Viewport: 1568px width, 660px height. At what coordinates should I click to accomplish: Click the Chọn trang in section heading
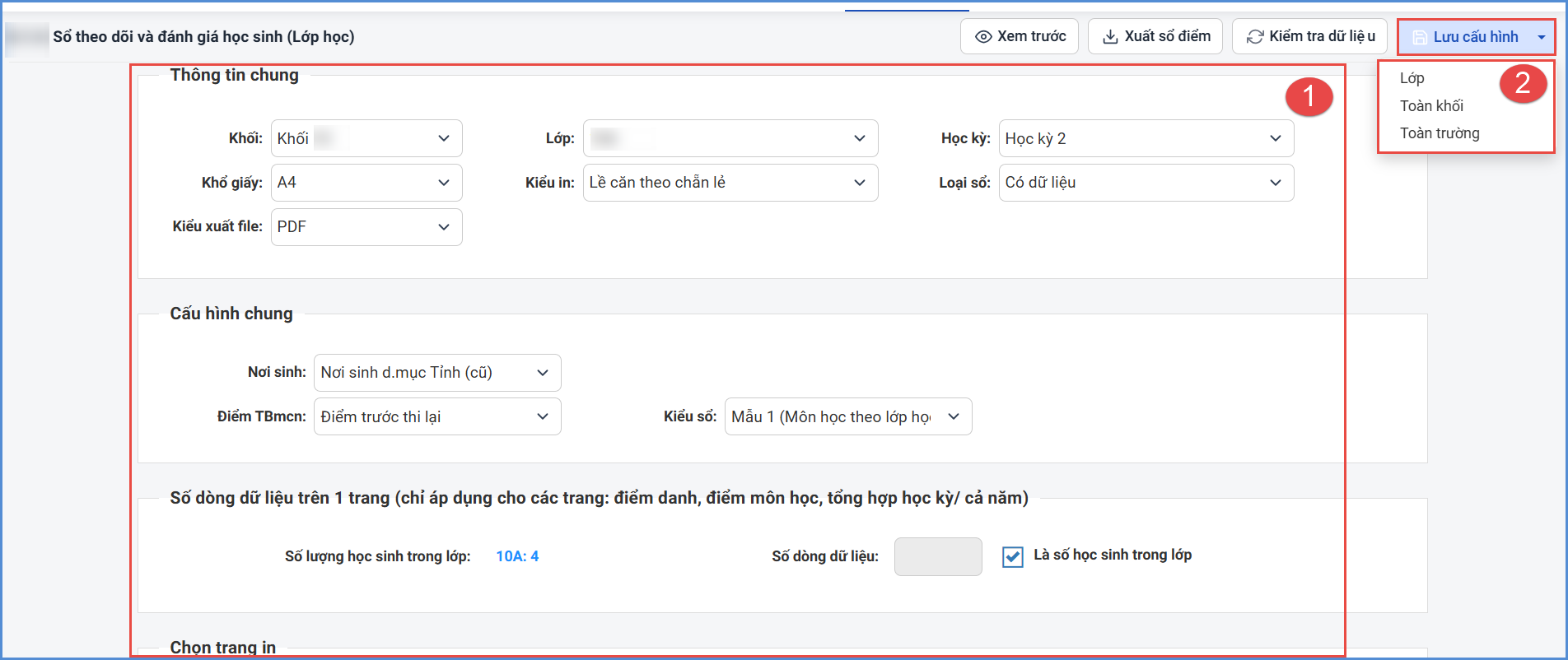[223, 648]
